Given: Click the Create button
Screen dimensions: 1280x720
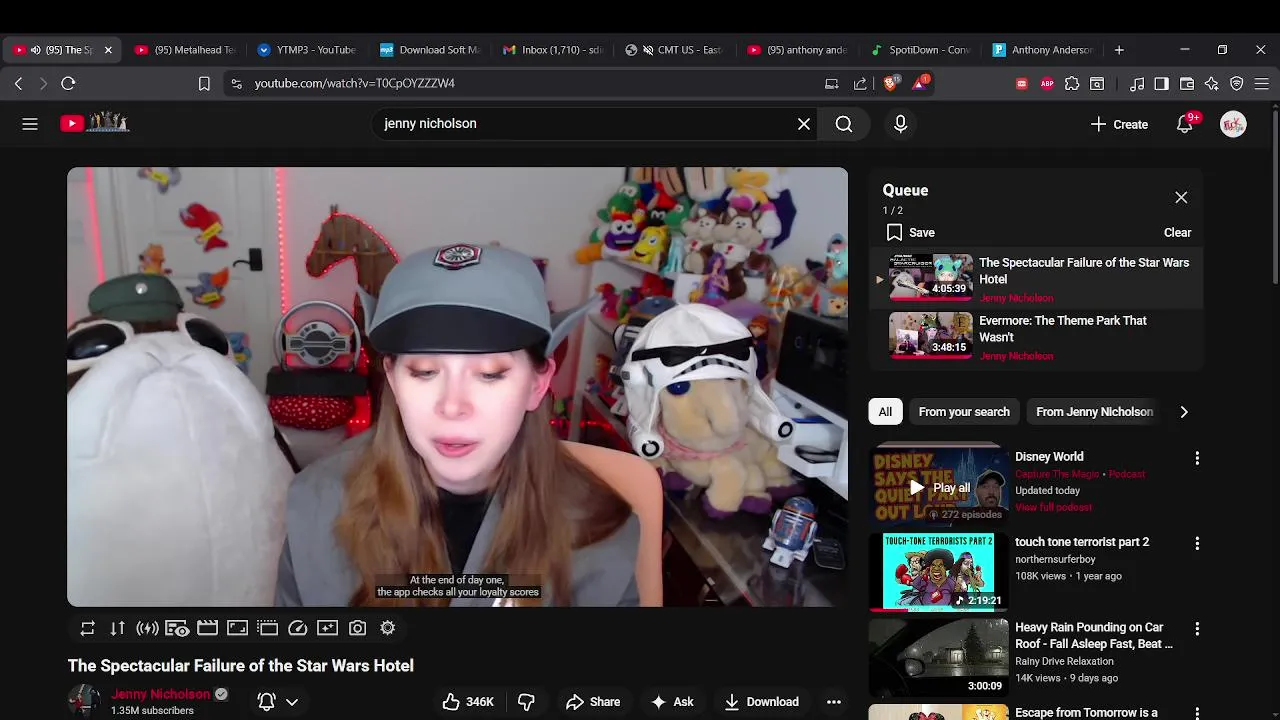Looking at the screenshot, I should click(1119, 124).
